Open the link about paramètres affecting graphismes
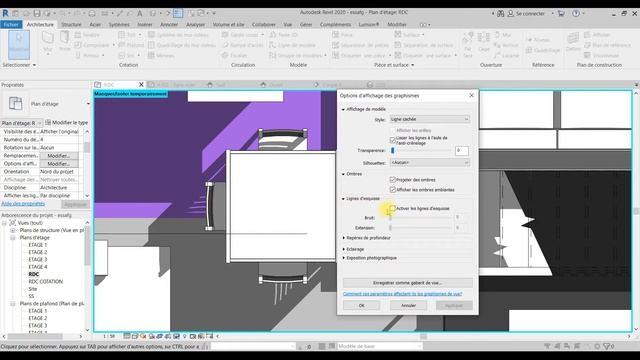Viewport: 640px width, 360px height. click(x=402, y=294)
